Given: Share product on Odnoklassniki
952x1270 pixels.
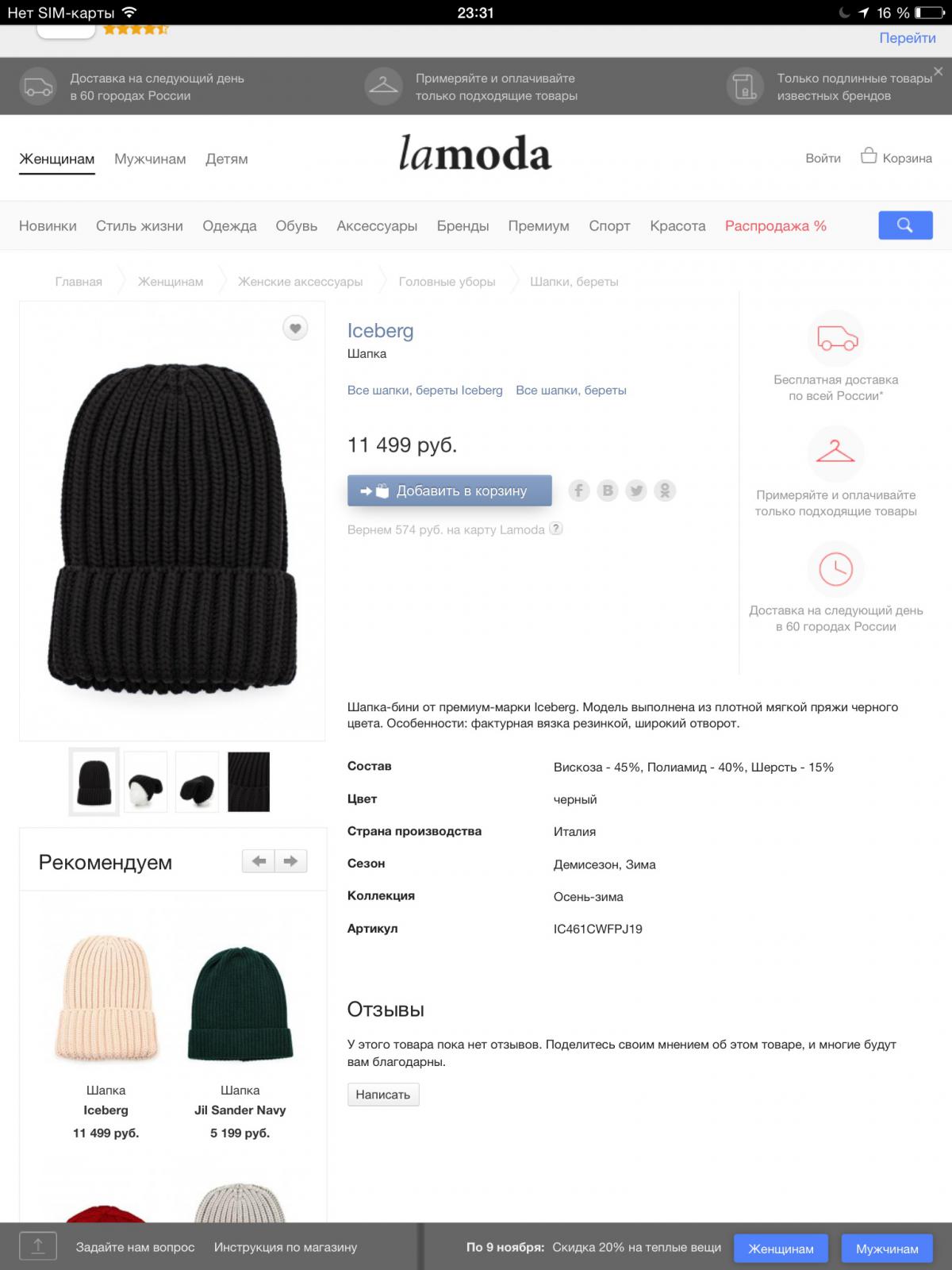Looking at the screenshot, I should pyautogui.click(x=665, y=491).
